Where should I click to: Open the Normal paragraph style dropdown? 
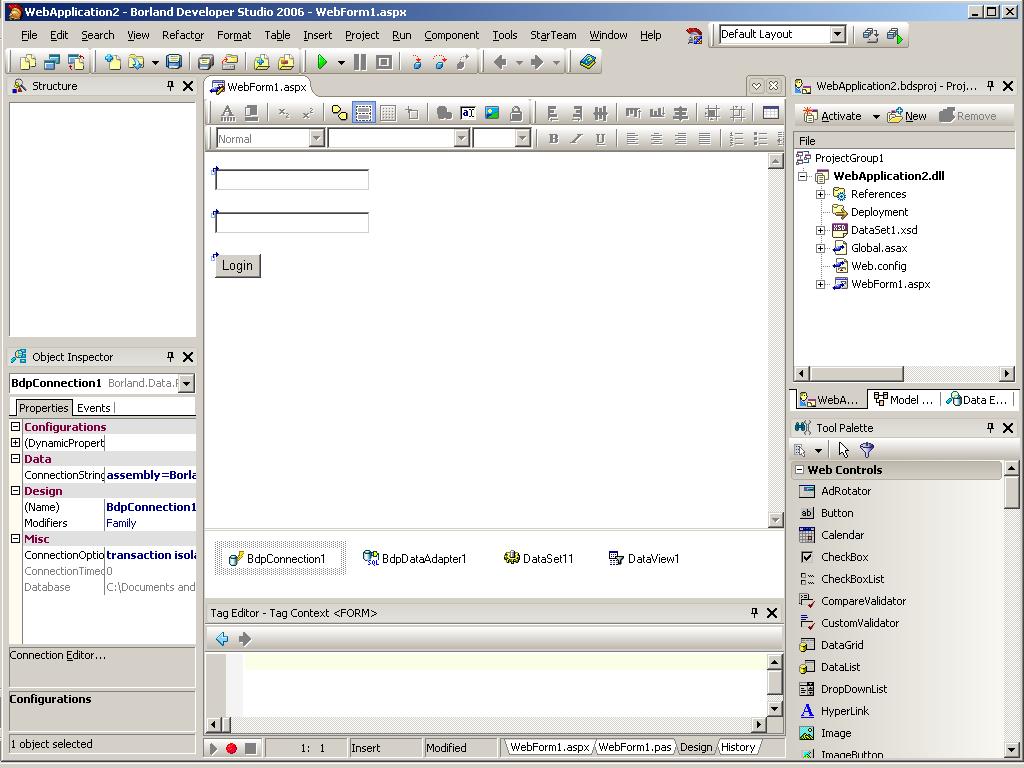click(317, 138)
